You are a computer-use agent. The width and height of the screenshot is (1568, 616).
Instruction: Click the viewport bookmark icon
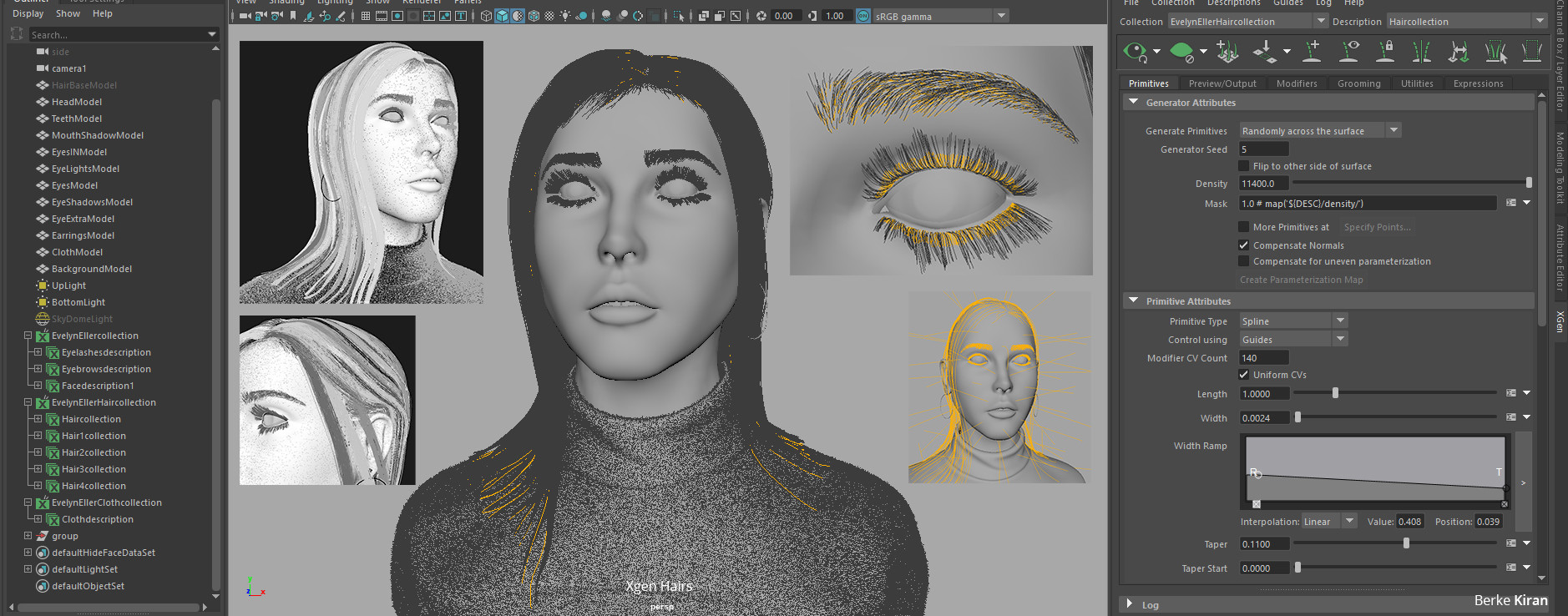[x=293, y=16]
